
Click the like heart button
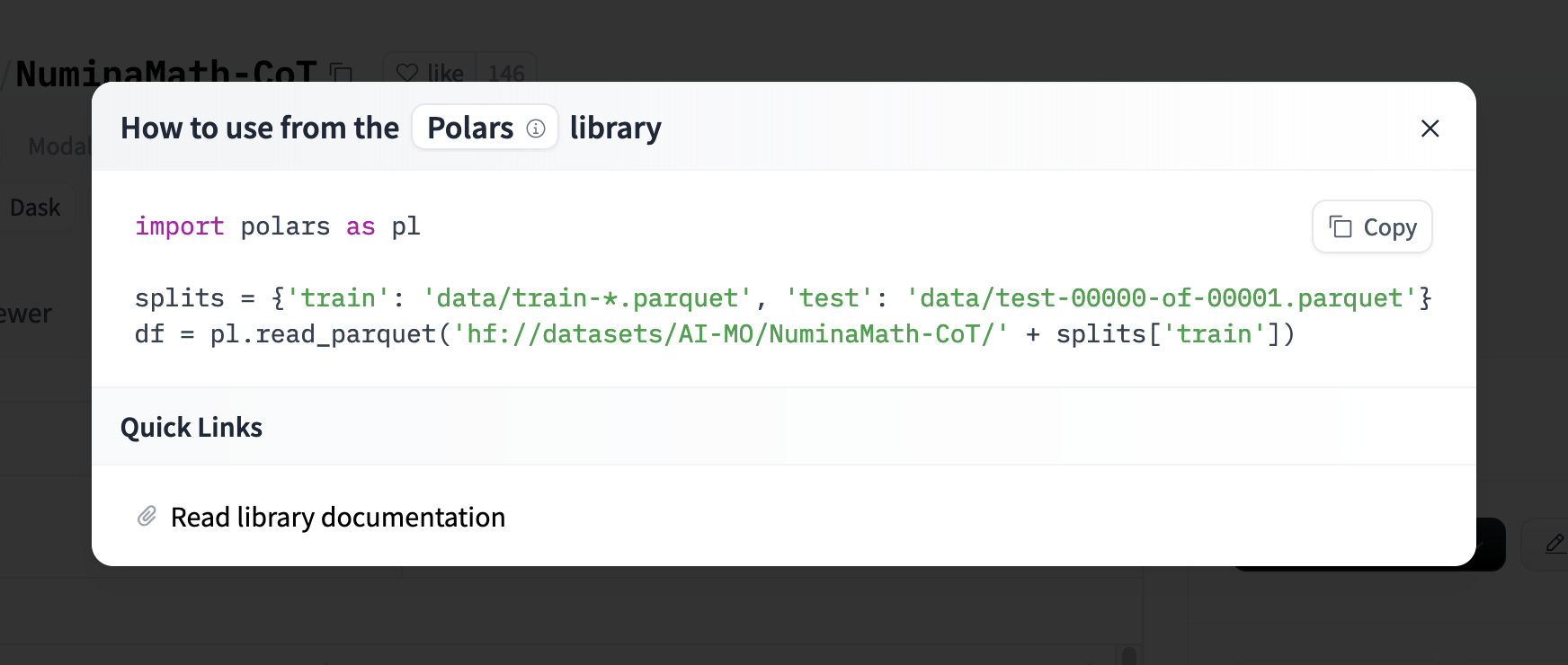[x=430, y=71]
